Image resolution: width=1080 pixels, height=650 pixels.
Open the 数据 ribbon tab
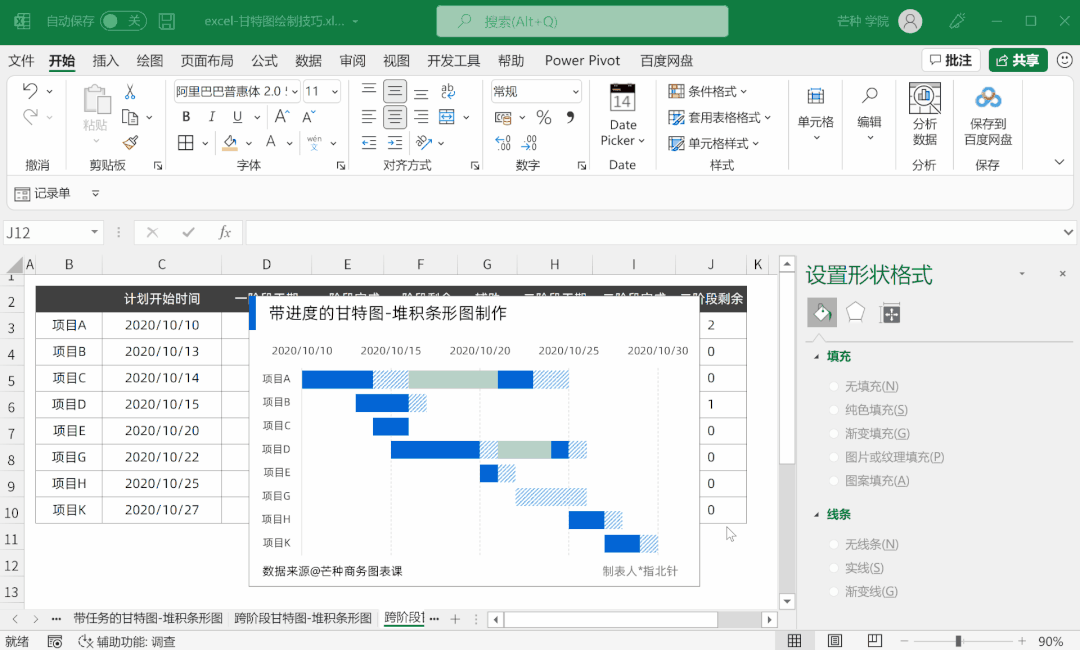[309, 61]
